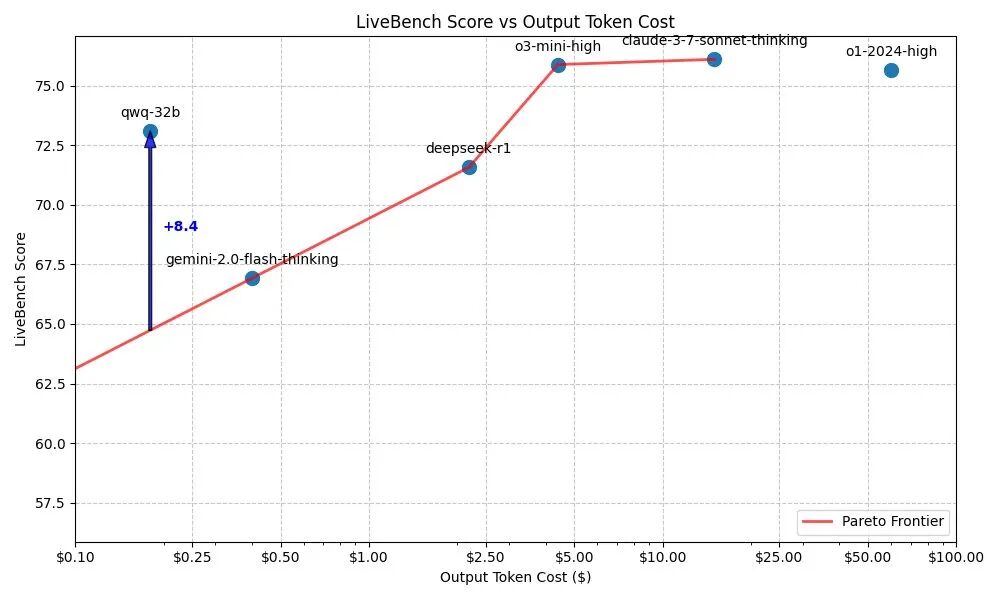Screen dimensions: 1000x600
Task: Click the gemini-2.0-flash-thinking data point
Action: [253, 278]
